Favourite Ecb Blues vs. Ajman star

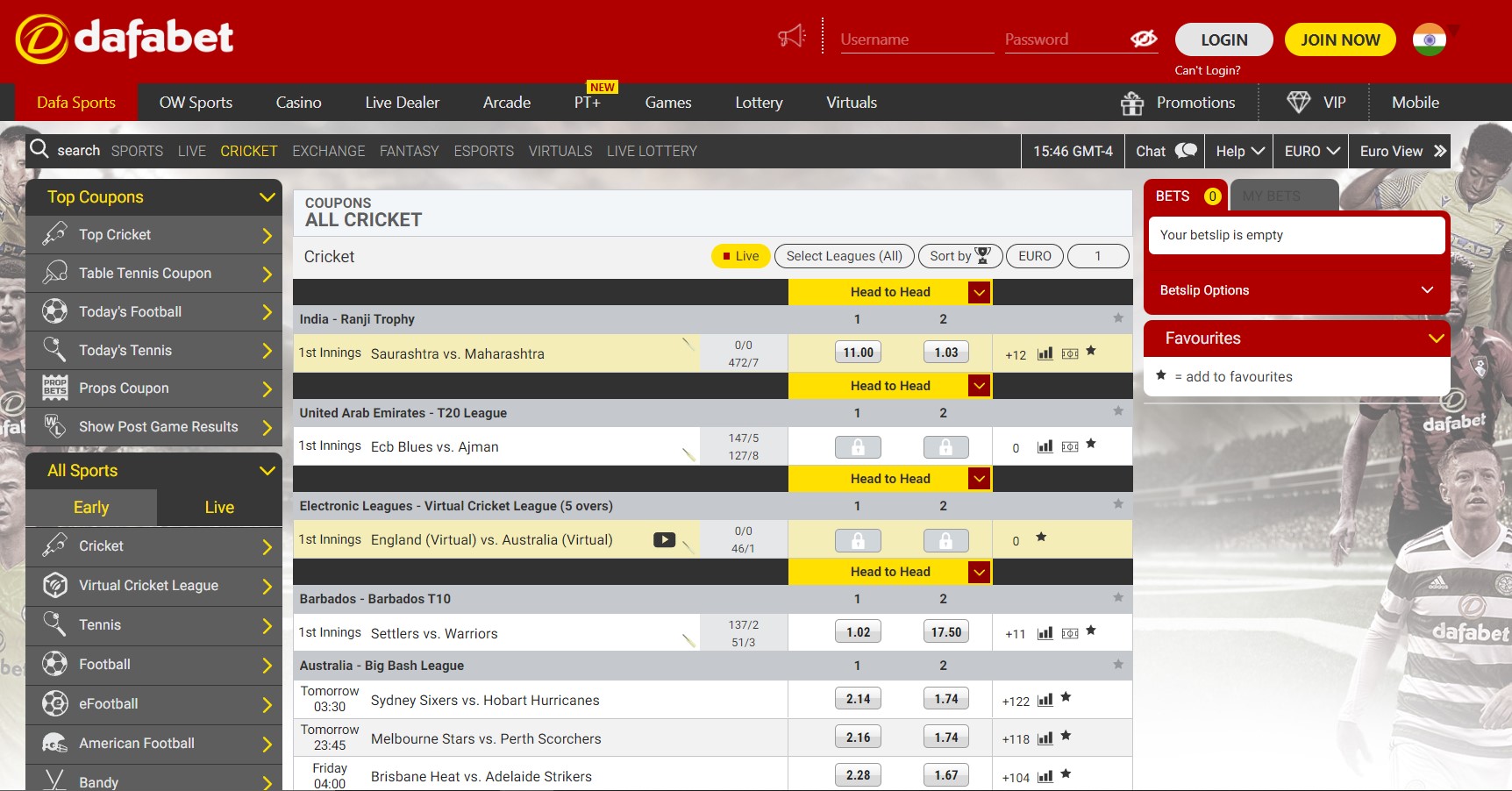pos(1091,444)
